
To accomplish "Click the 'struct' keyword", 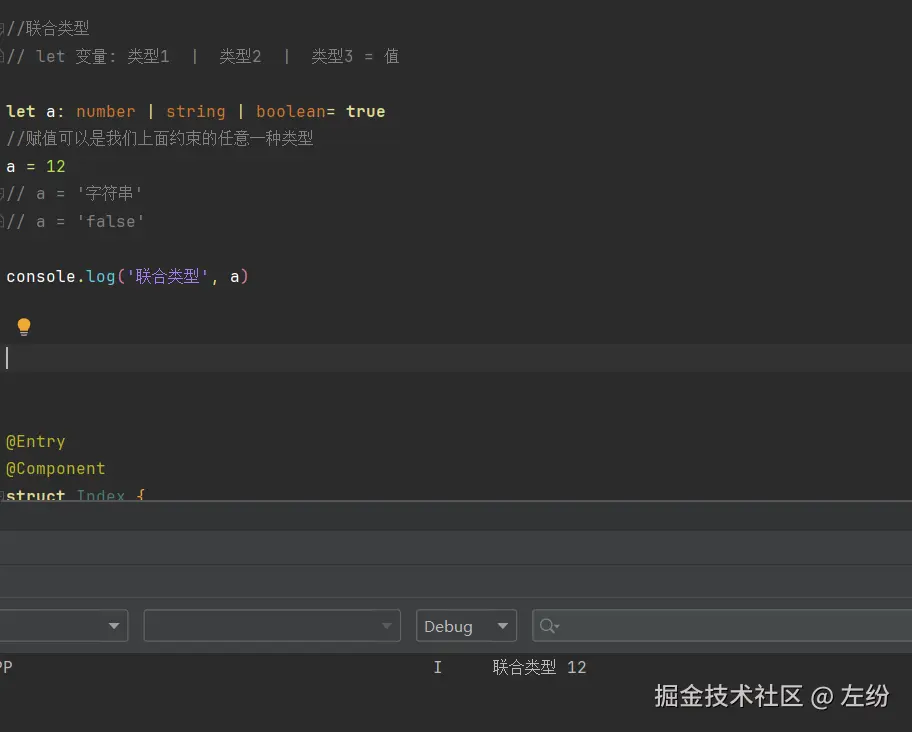I will pos(35,495).
